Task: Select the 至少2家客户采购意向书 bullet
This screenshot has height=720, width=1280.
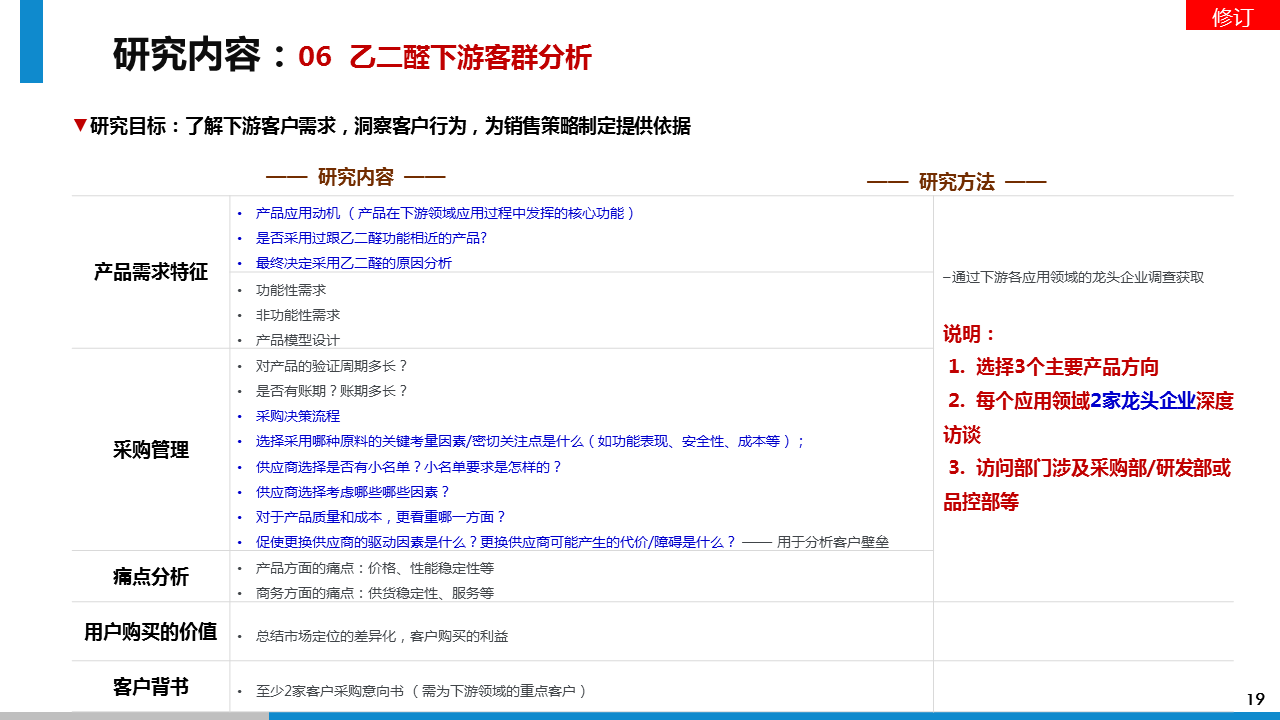Action: coord(420,691)
